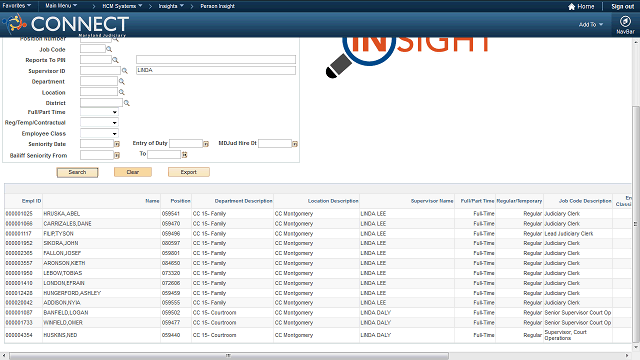Sort by Supervisor Name column header
Screen dimensions: 640x360
click(x=432, y=201)
